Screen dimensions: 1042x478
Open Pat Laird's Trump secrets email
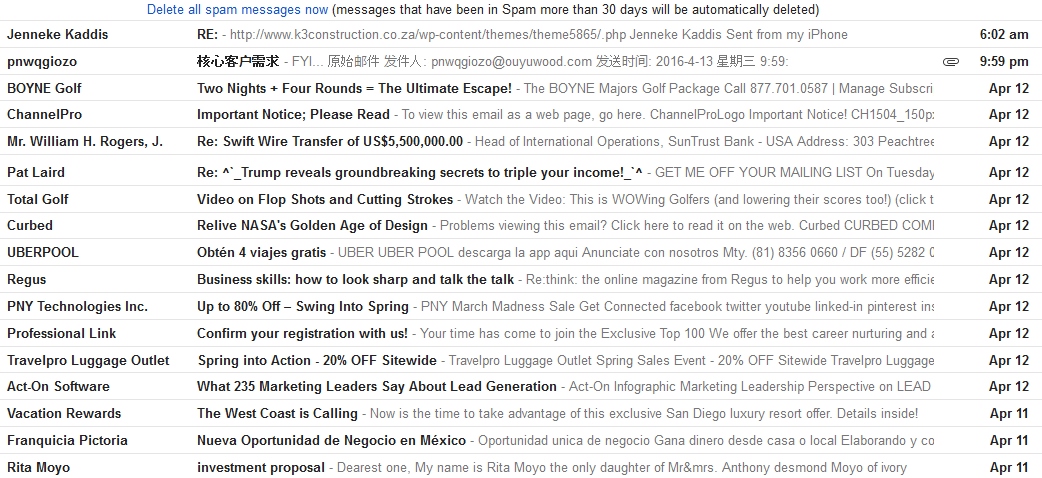tap(420, 172)
